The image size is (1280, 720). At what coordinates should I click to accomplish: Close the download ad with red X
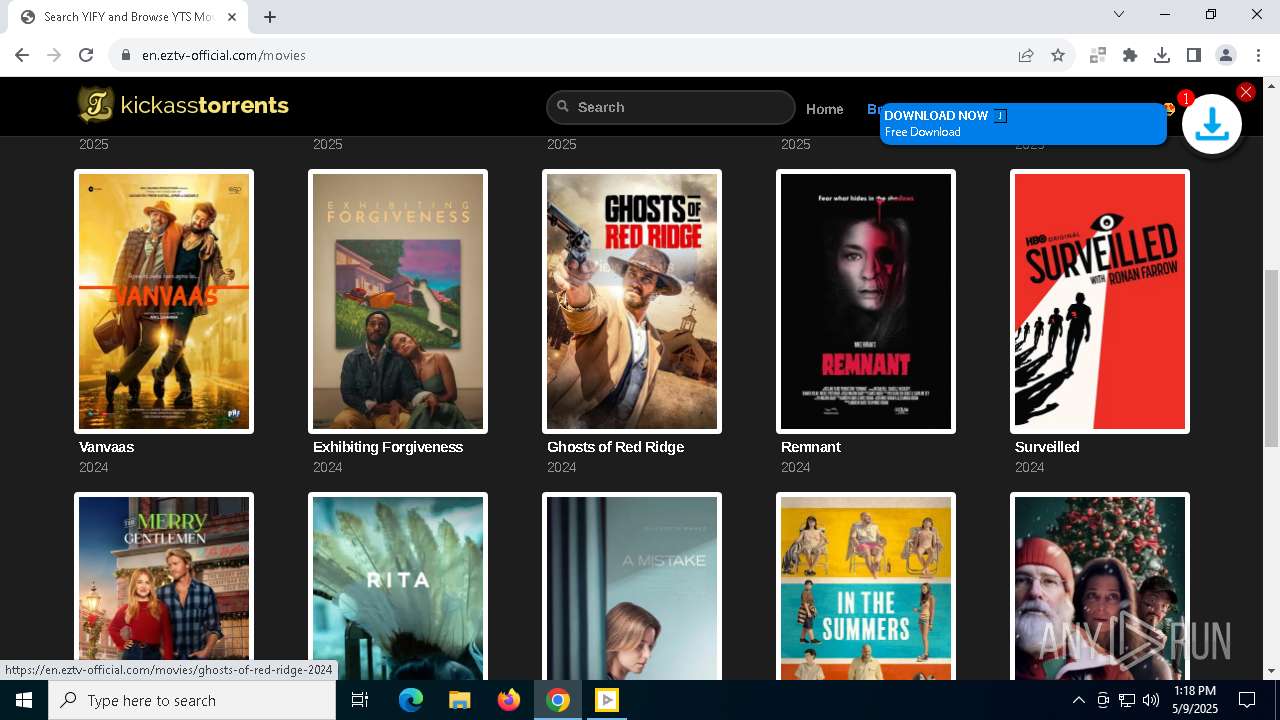[1245, 92]
